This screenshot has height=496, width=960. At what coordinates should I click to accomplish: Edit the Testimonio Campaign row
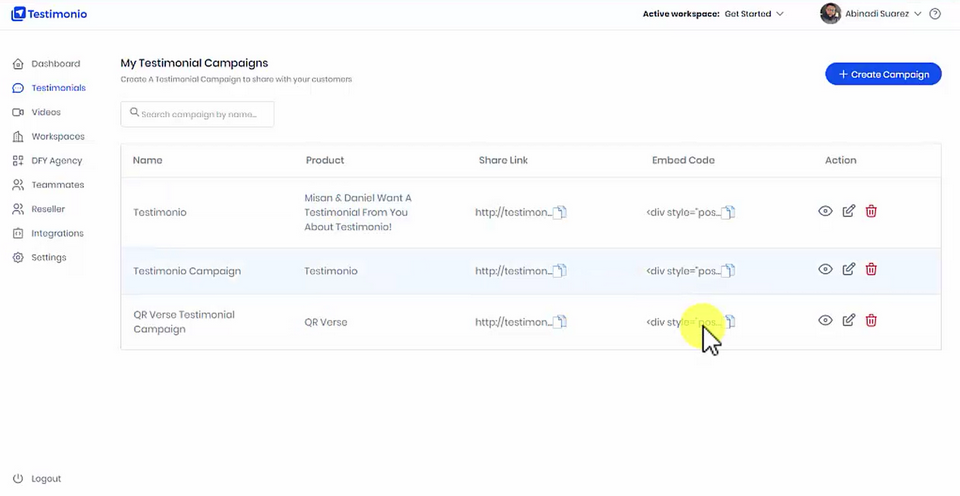point(849,269)
